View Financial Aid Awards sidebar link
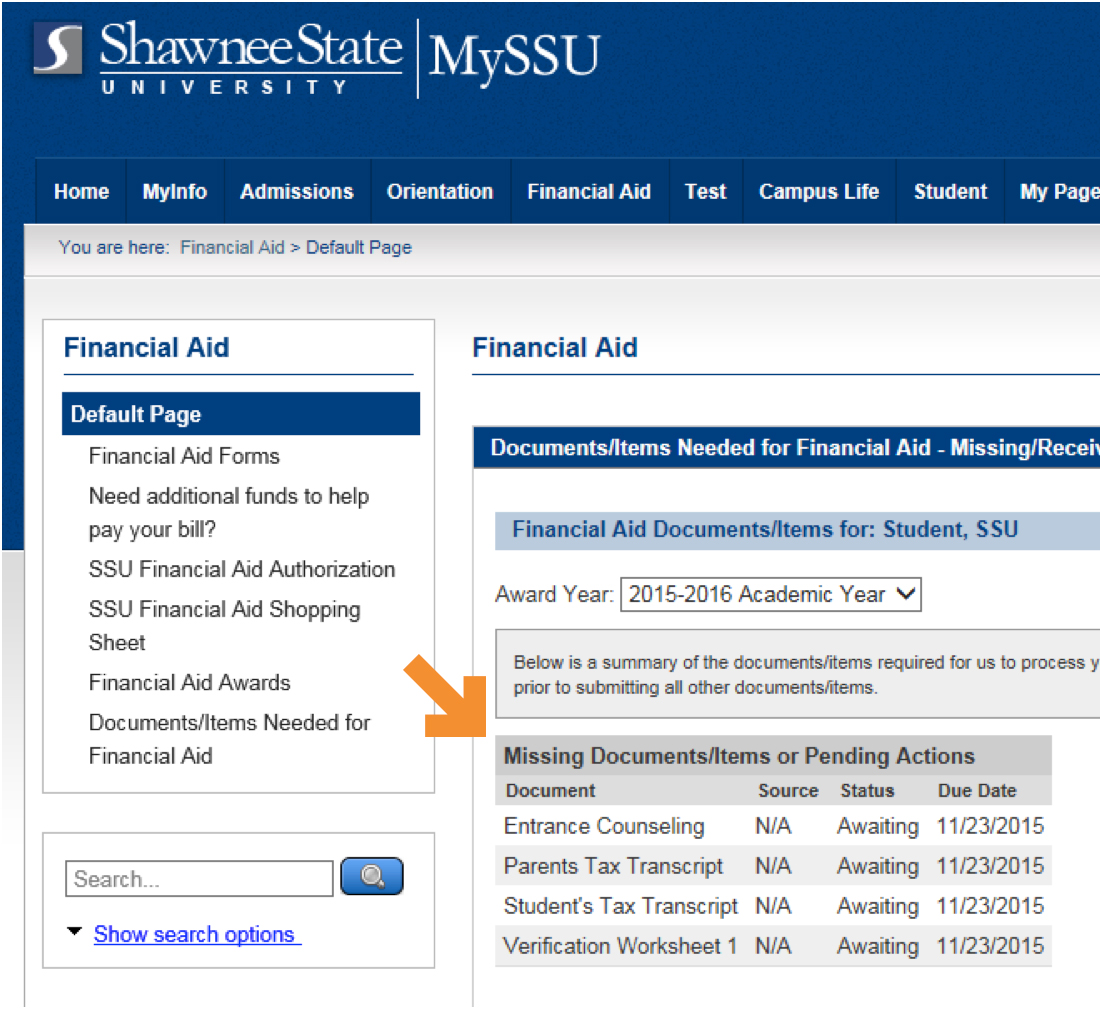Viewport: 1100px width, 1009px height. click(189, 683)
